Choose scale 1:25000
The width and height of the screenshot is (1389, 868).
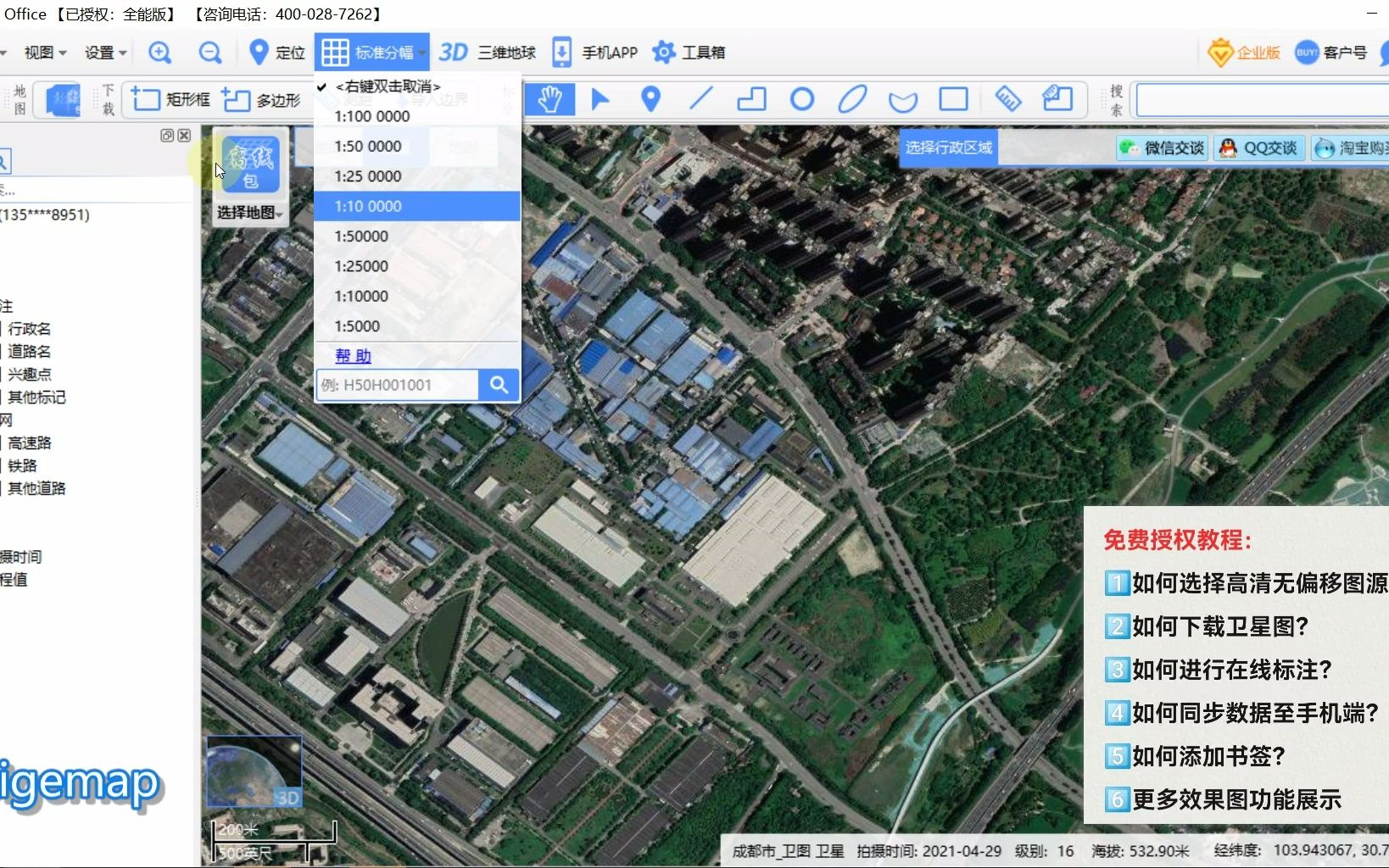[x=416, y=266]
